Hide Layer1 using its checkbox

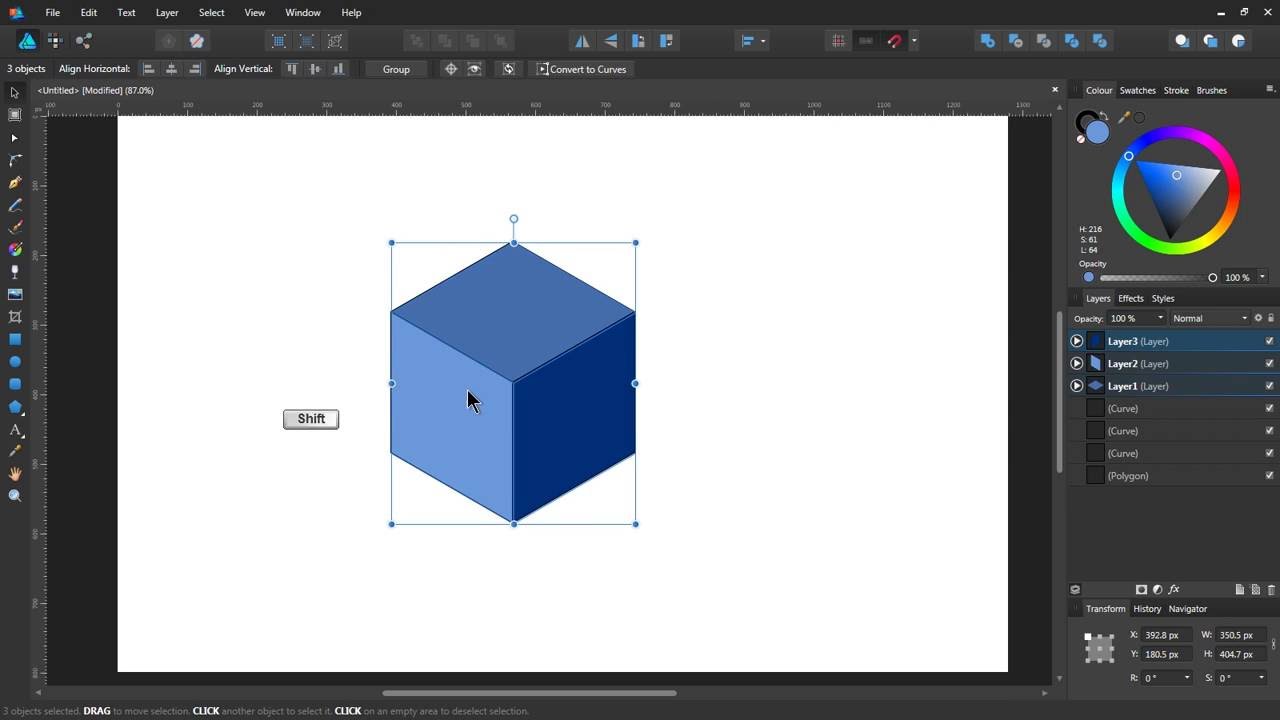coord(1269,386)
